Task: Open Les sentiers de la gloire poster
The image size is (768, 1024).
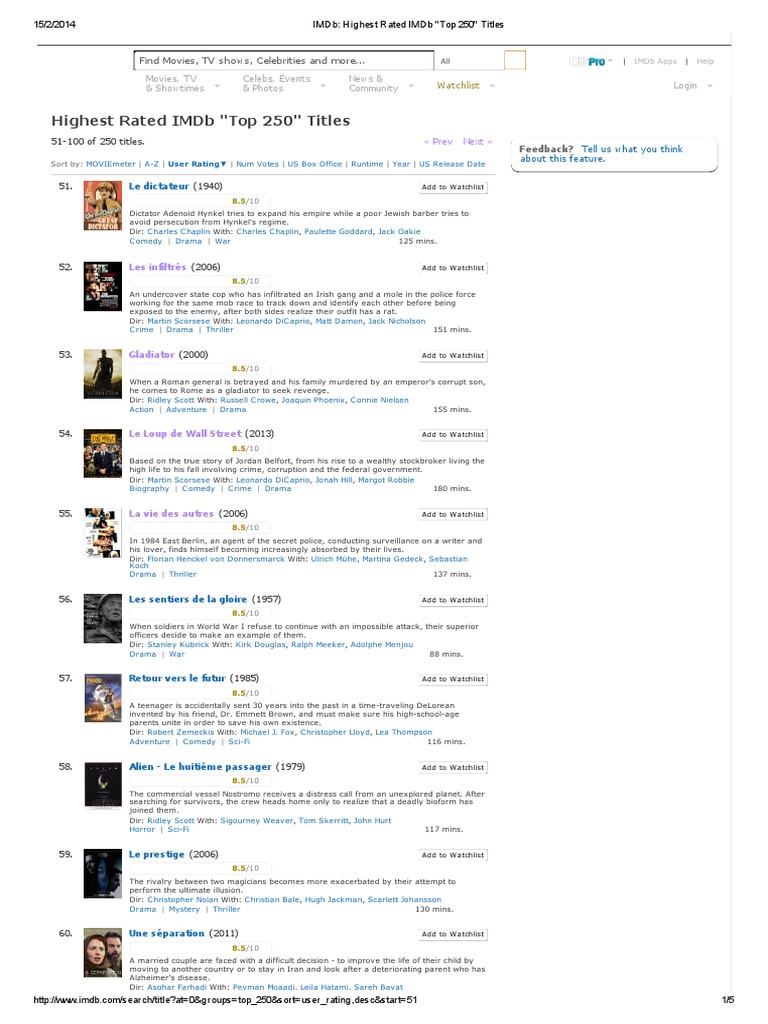Action: (x=103, y=618)
